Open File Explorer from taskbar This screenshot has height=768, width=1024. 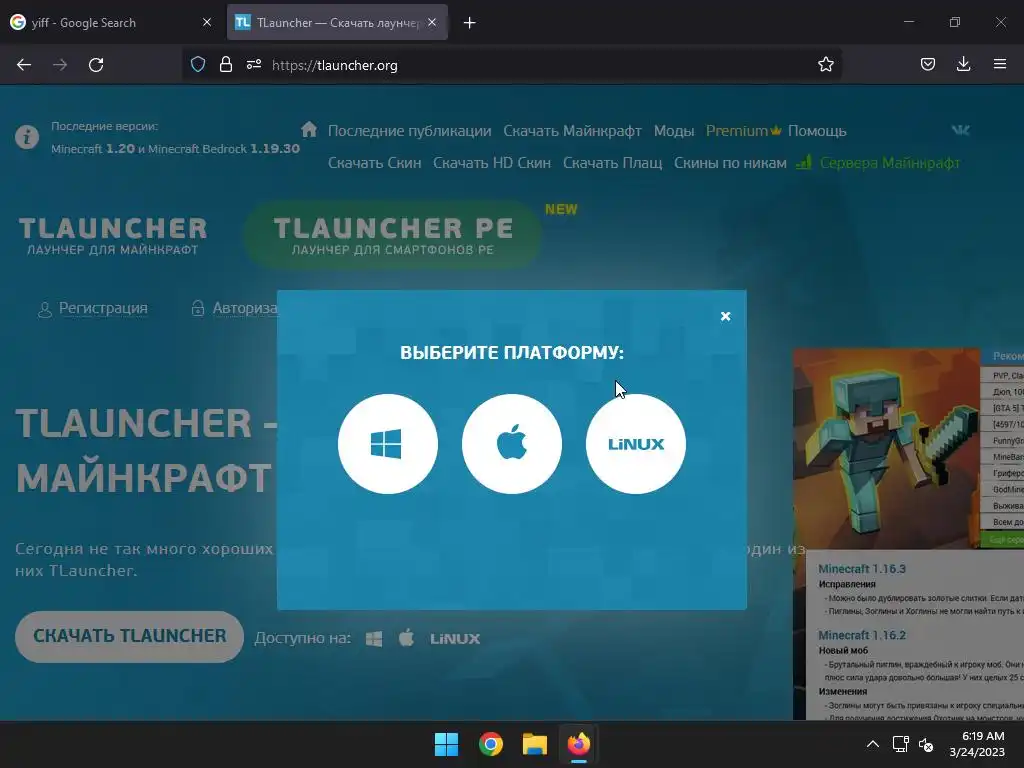click(x=534, y=744)
